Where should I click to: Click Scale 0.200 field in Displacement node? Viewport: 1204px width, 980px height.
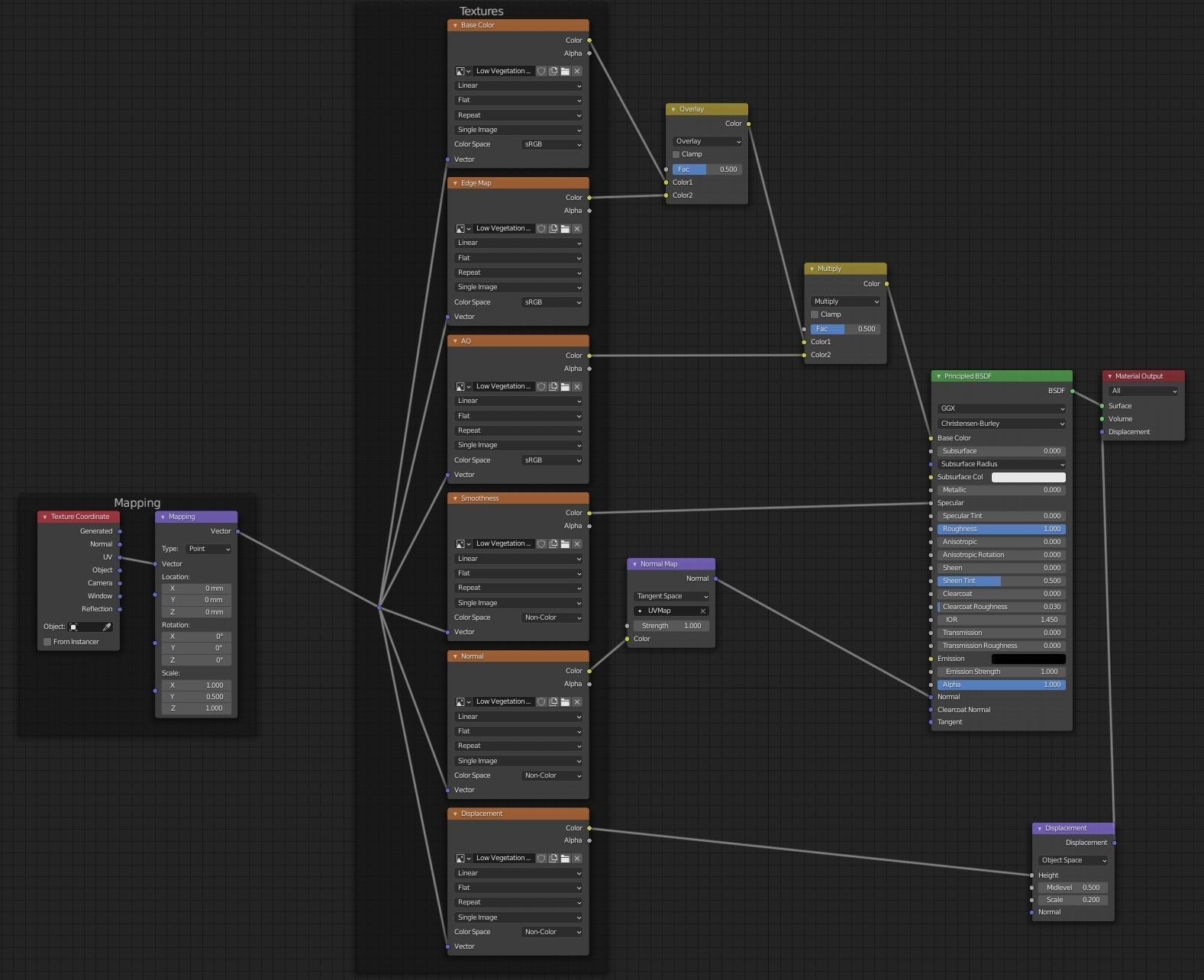(x=1073, y=900)
